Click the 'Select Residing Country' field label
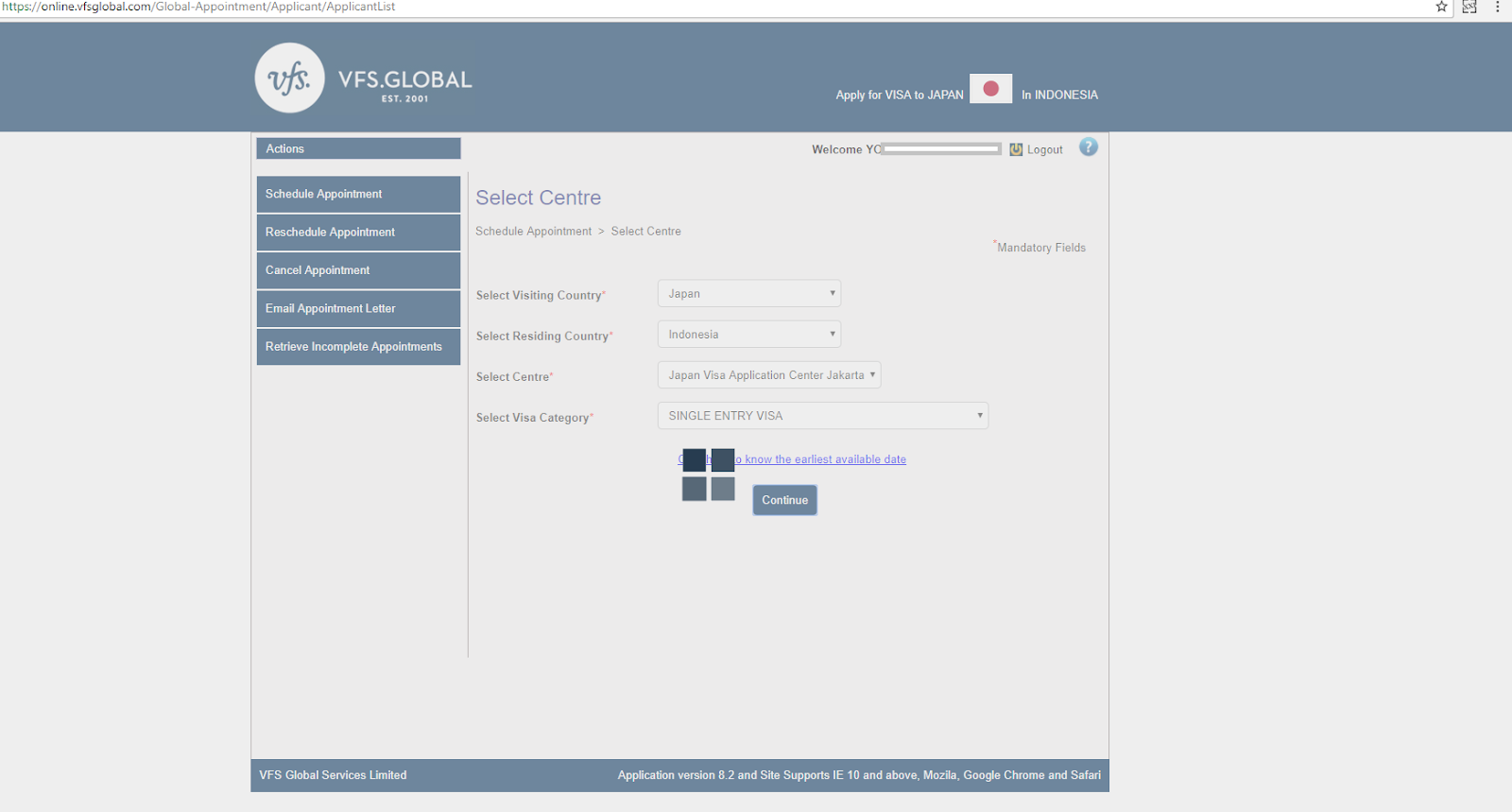Viewport: 1512px width, 812px height. click(x=542, y=337)
